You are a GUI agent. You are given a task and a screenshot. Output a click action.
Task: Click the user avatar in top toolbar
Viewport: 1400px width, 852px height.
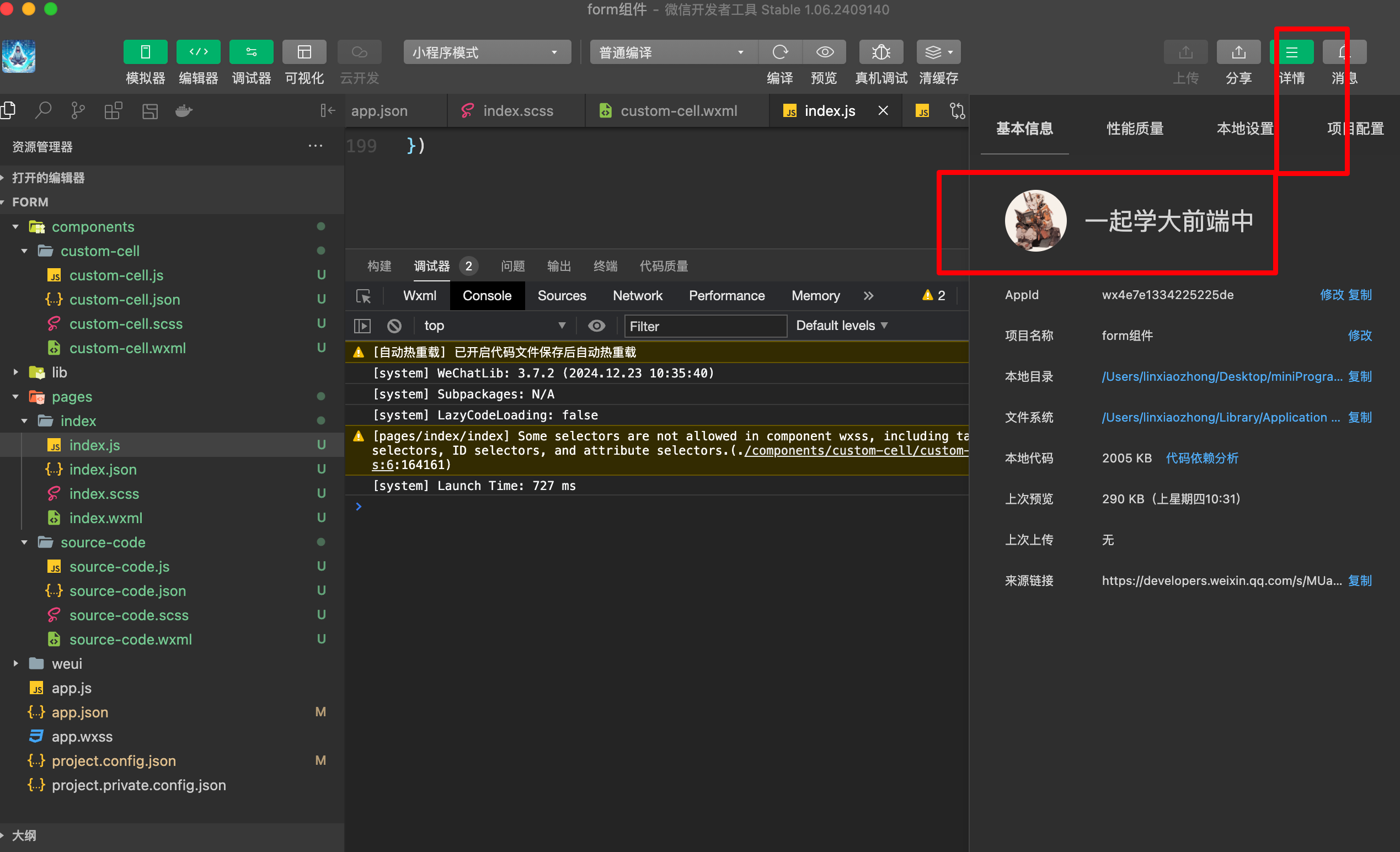pyautogui.click(x=19, y=56)
